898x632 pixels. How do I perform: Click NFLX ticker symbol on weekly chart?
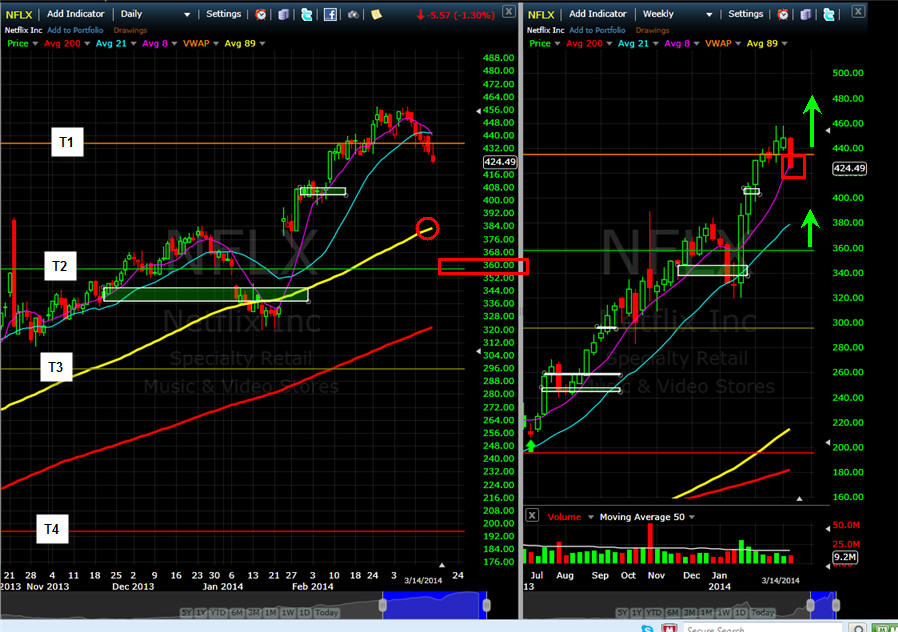pos(541,14)
